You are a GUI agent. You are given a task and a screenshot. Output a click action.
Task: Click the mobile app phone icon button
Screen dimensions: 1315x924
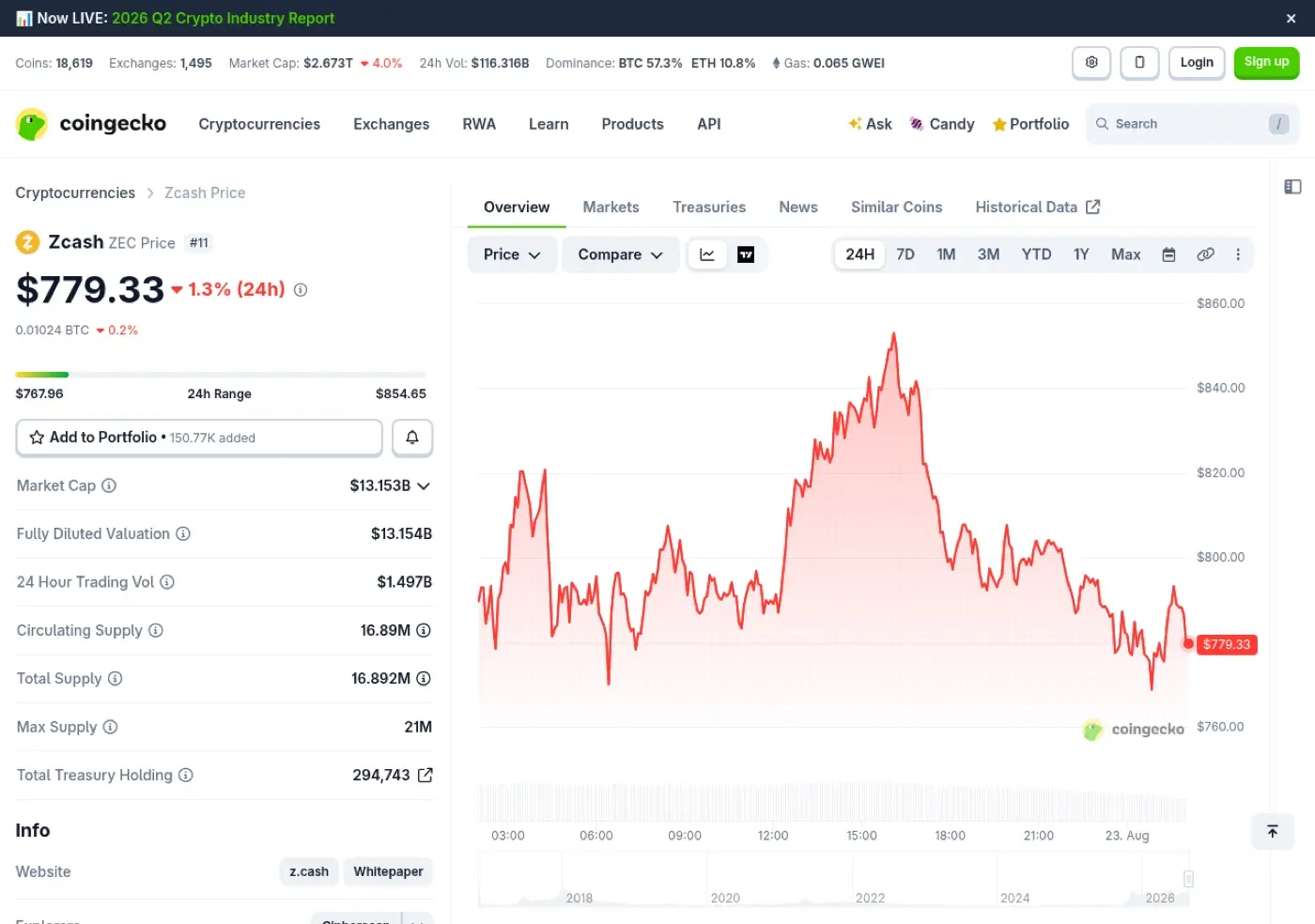click(1139, 63)
